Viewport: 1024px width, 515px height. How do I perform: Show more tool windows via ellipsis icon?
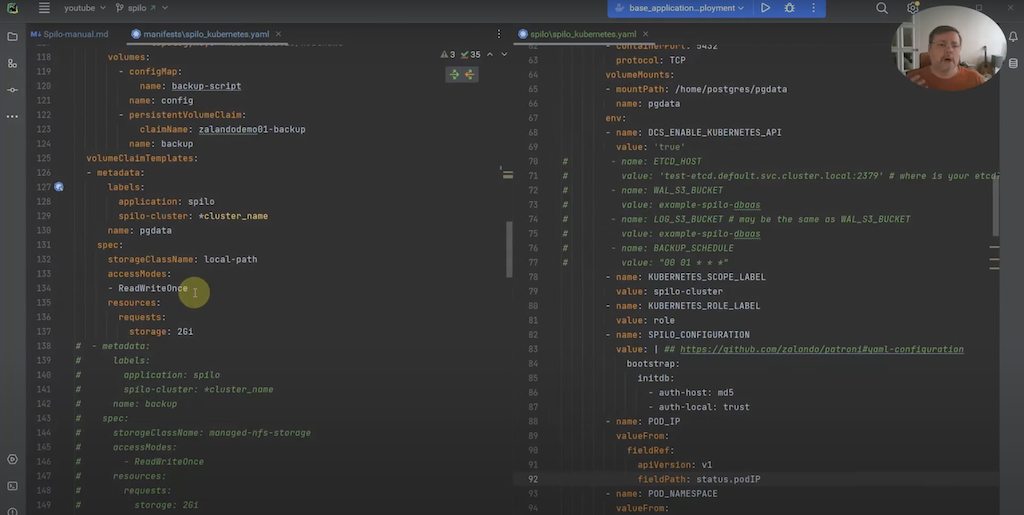click(12, 116)
